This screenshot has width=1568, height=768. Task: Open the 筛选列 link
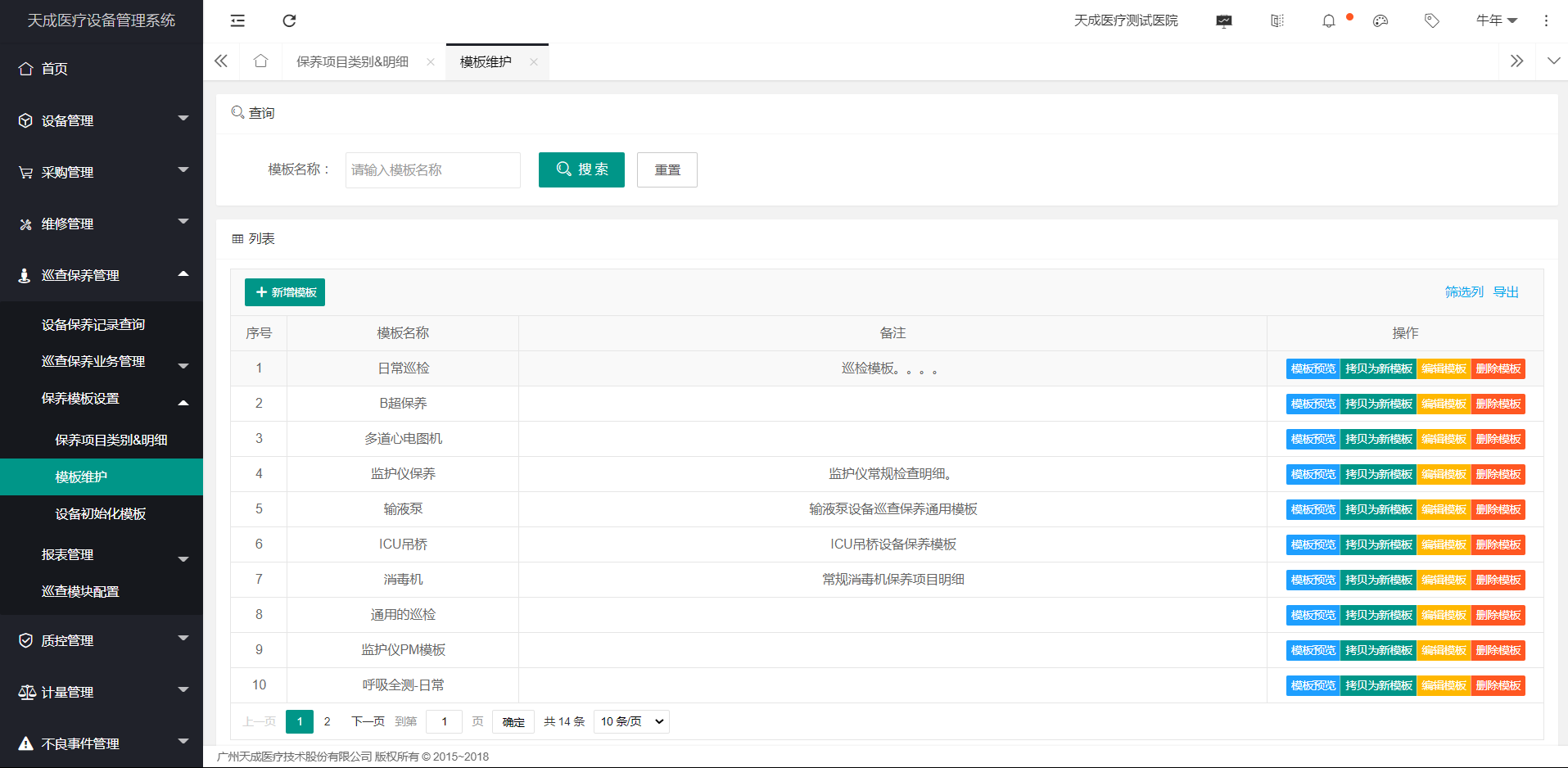tap(1464, 292)
